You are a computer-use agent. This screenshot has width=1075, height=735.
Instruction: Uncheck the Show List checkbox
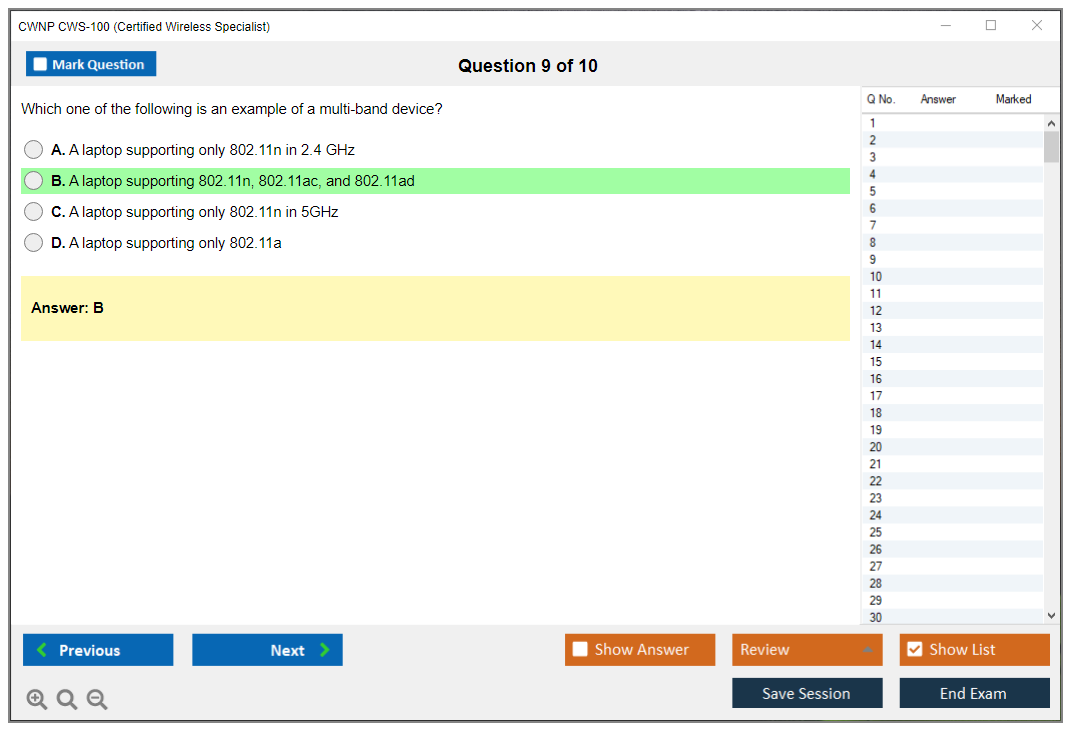pos(914,650)
